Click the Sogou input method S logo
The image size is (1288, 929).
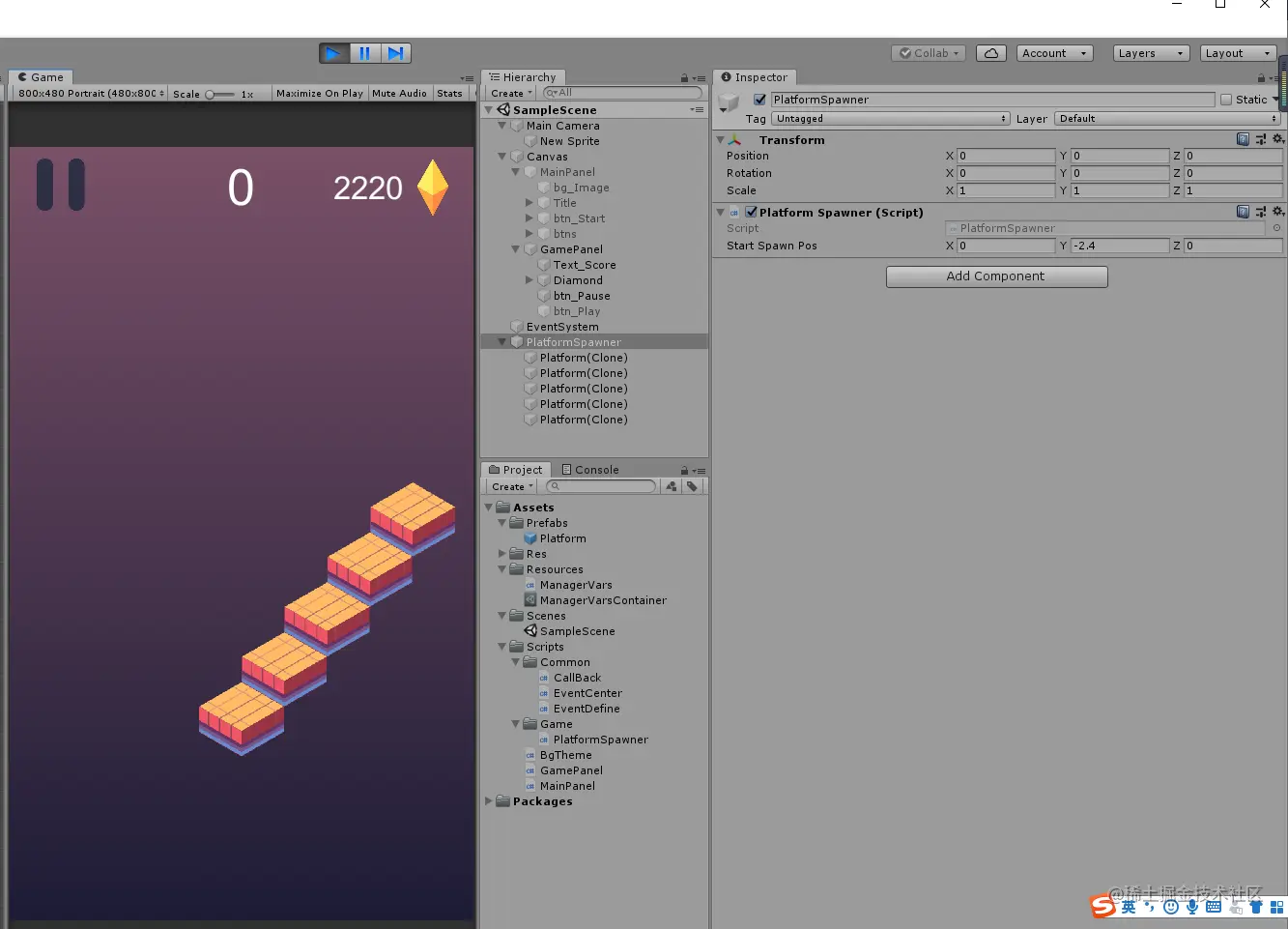click(1102, 907)
